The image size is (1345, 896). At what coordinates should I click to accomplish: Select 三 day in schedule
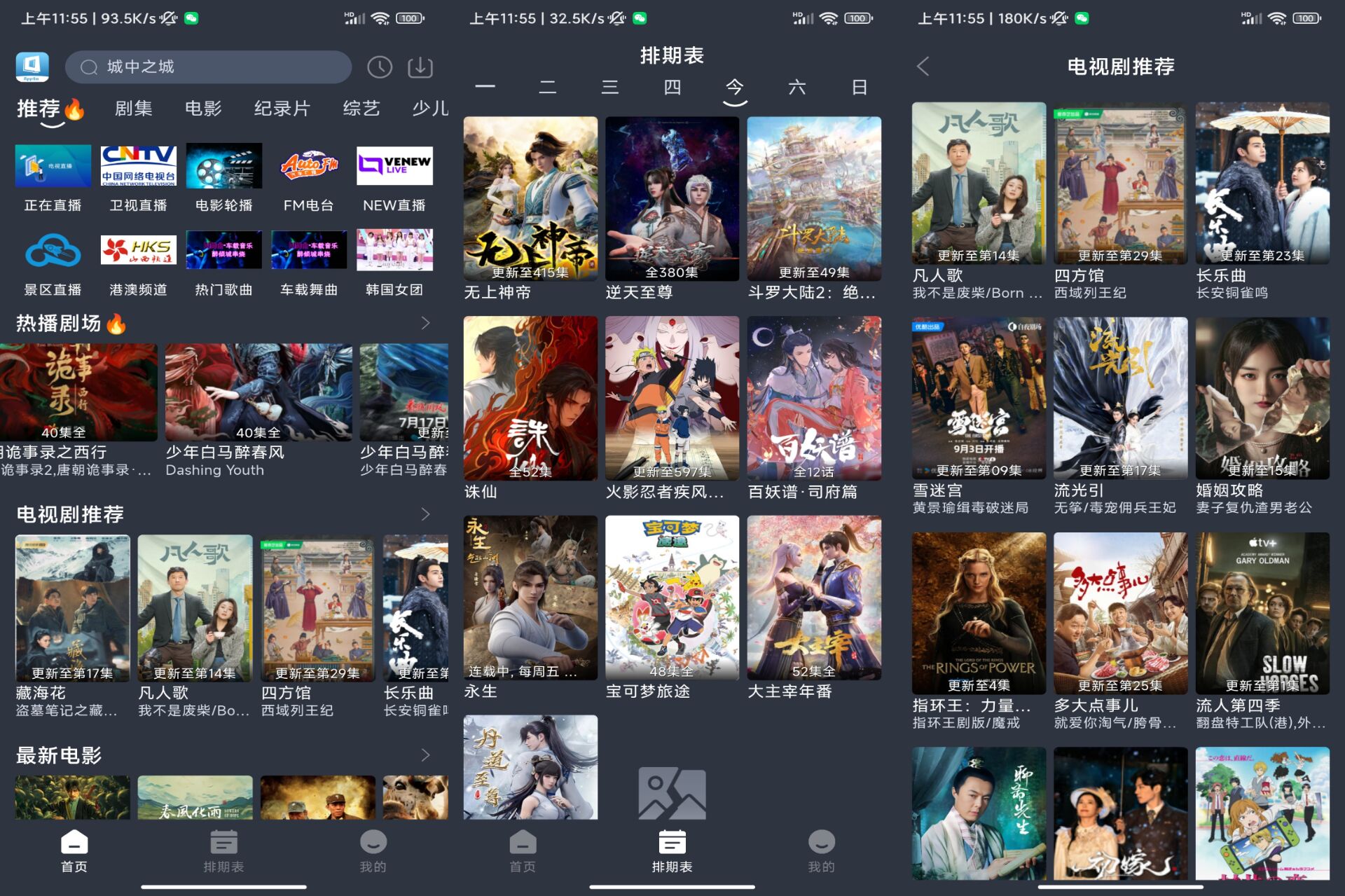coord(609,88)
